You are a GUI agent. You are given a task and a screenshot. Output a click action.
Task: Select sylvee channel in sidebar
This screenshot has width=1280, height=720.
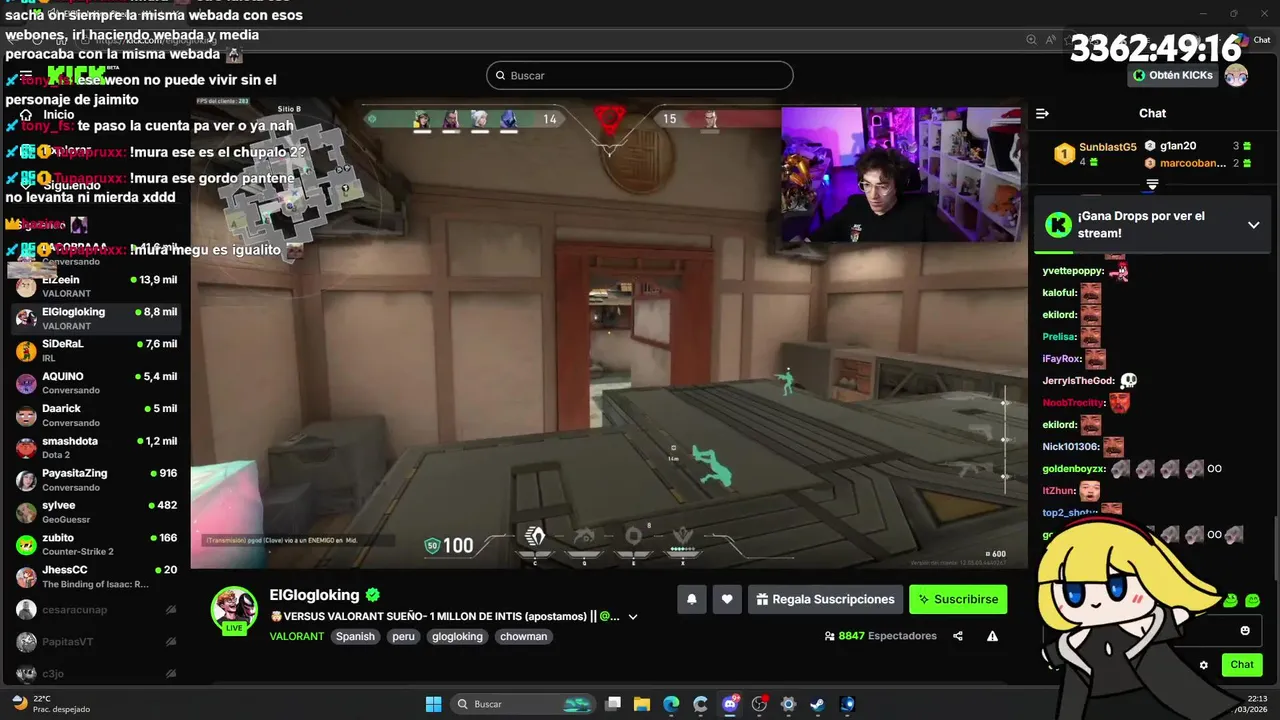click(96, 512)
